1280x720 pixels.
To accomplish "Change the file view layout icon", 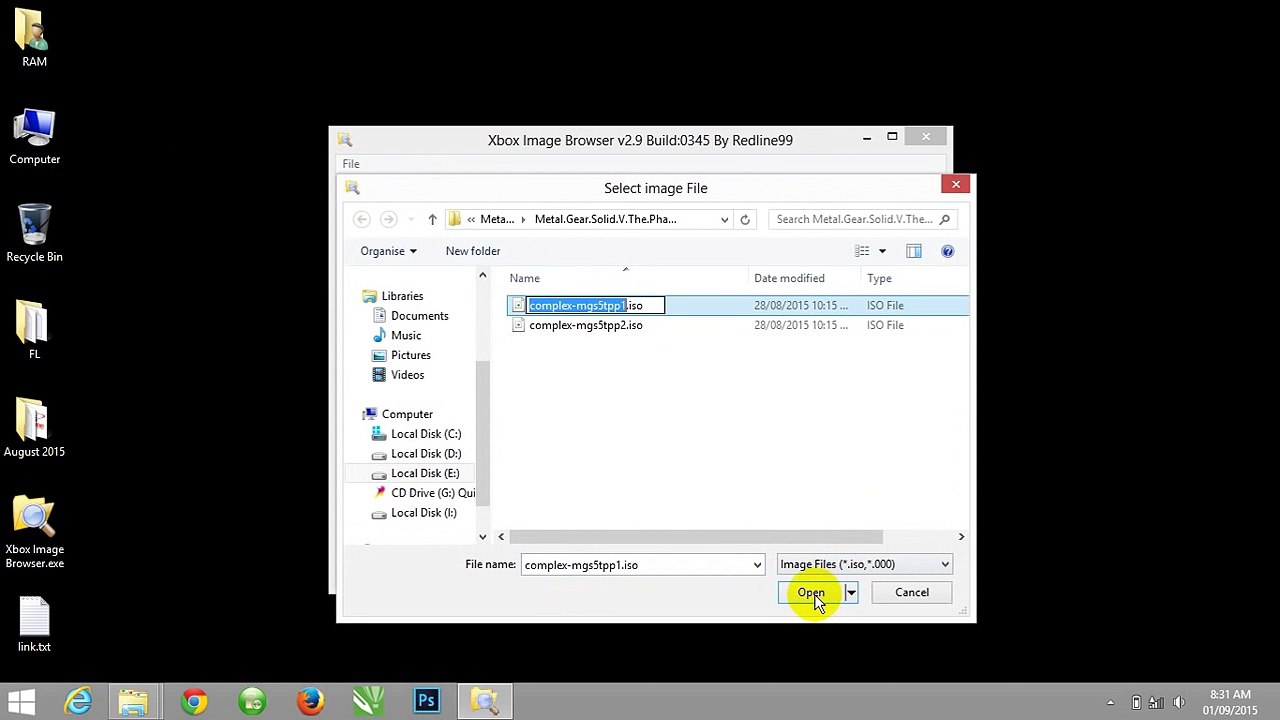I will 862,251.
